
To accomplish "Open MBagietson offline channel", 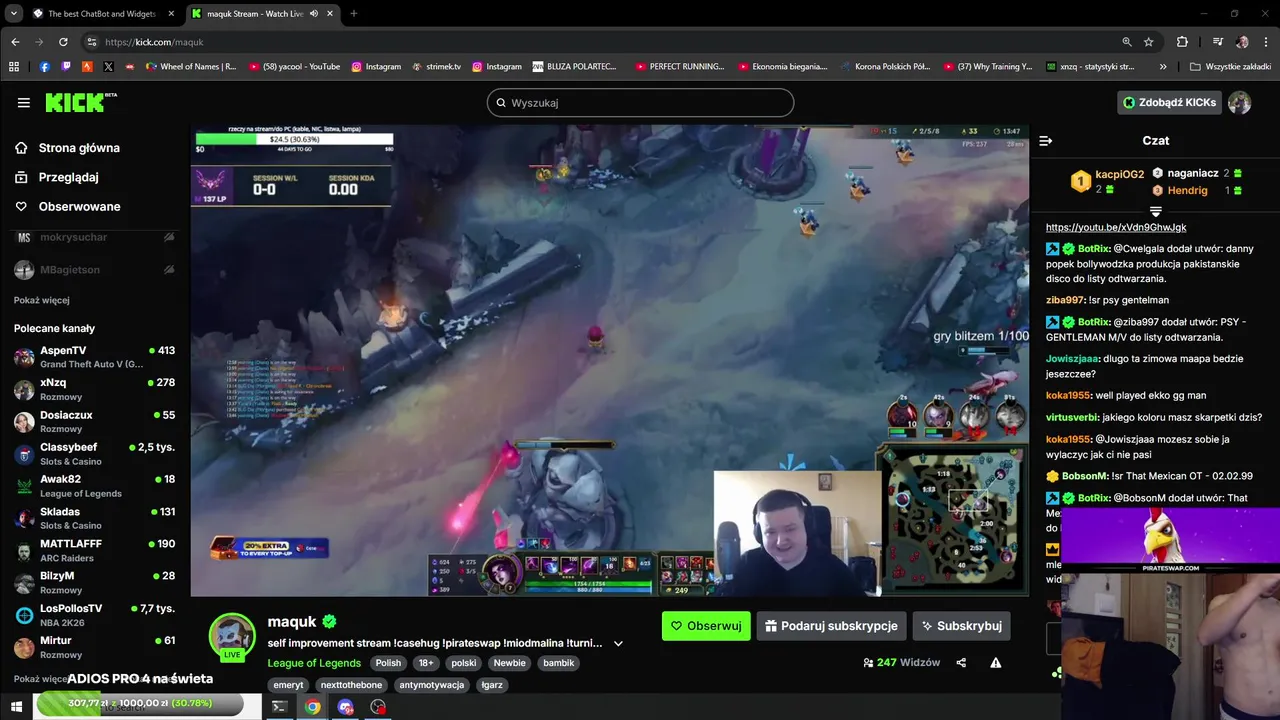I will tap(95, 269).
